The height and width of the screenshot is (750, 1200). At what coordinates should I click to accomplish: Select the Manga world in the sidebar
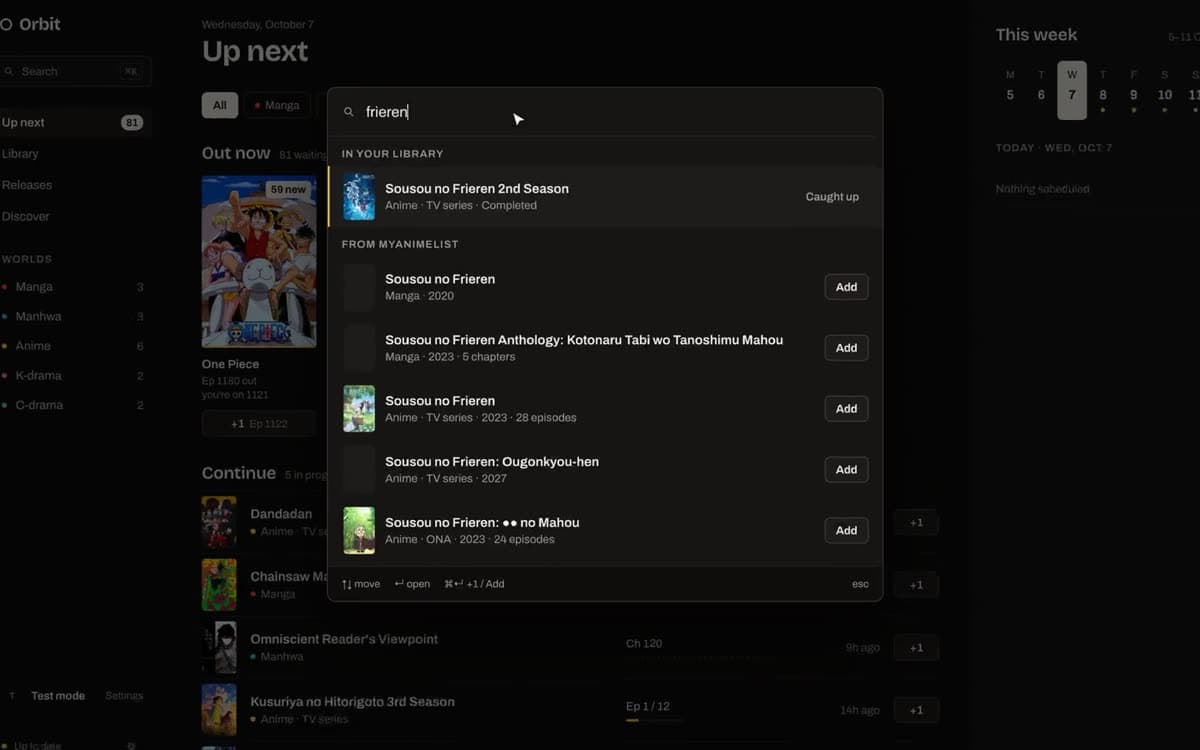pos(73,287)
